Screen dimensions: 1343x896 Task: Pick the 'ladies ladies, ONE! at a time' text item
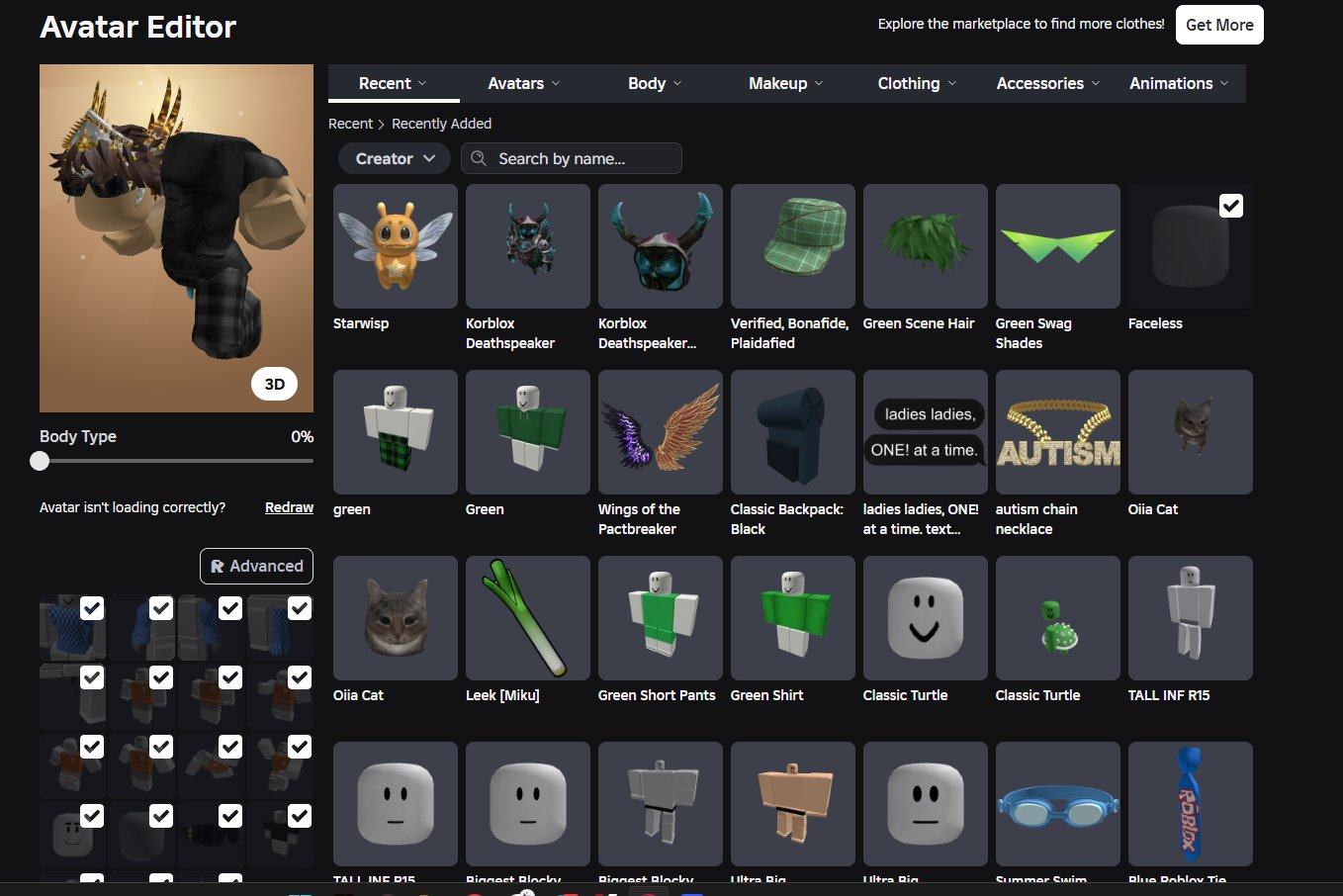[926, 432]
